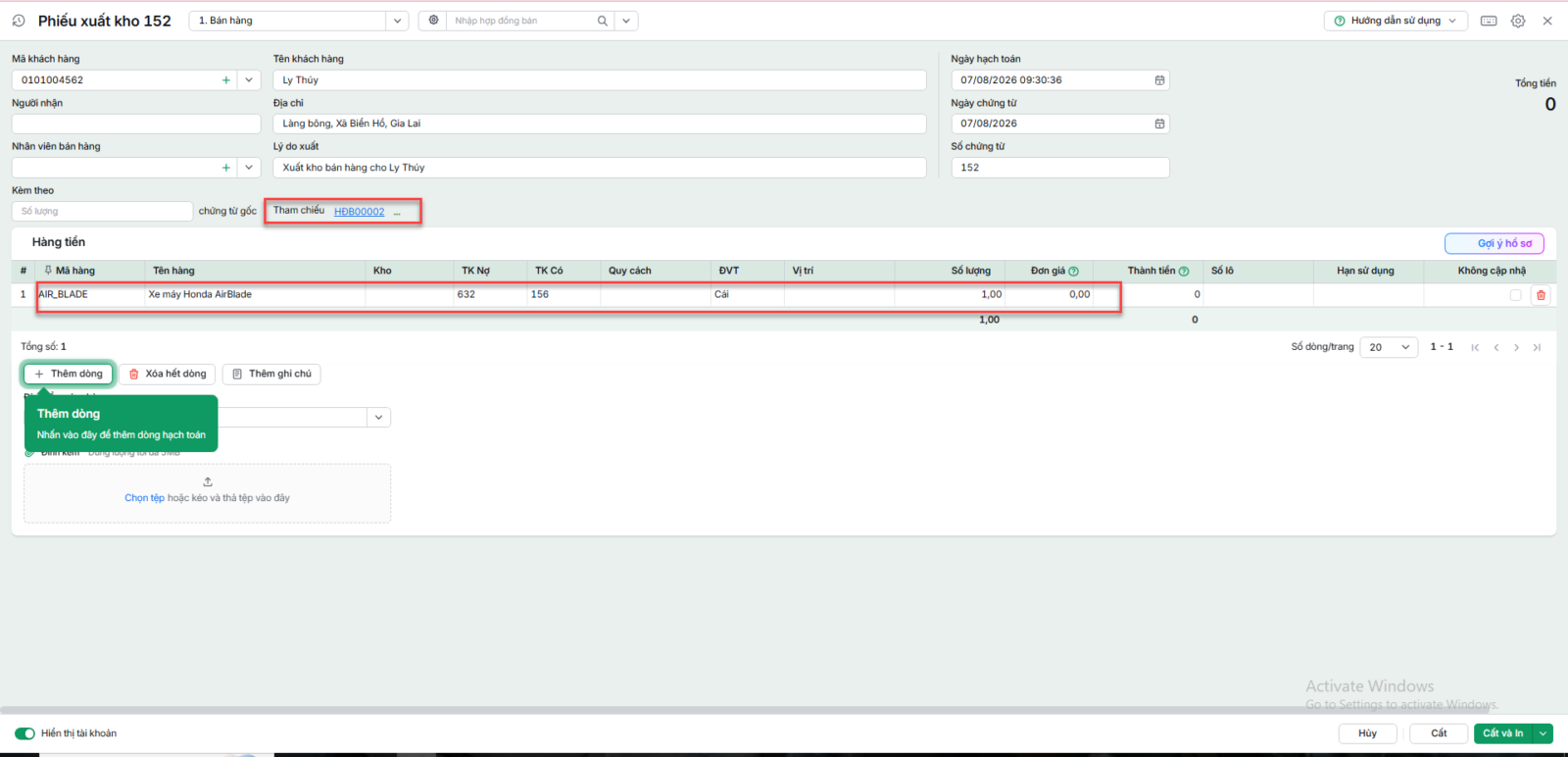Open voucher history clock icon
The image size is (1568, 757).
pyautogui.click(x=19, y=21)
